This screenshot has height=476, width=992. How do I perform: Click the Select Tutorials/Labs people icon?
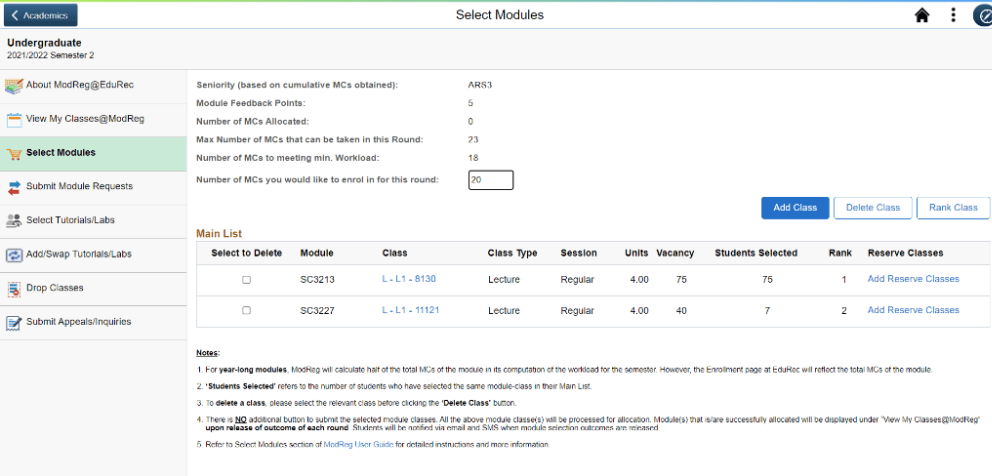pos(14,221)
